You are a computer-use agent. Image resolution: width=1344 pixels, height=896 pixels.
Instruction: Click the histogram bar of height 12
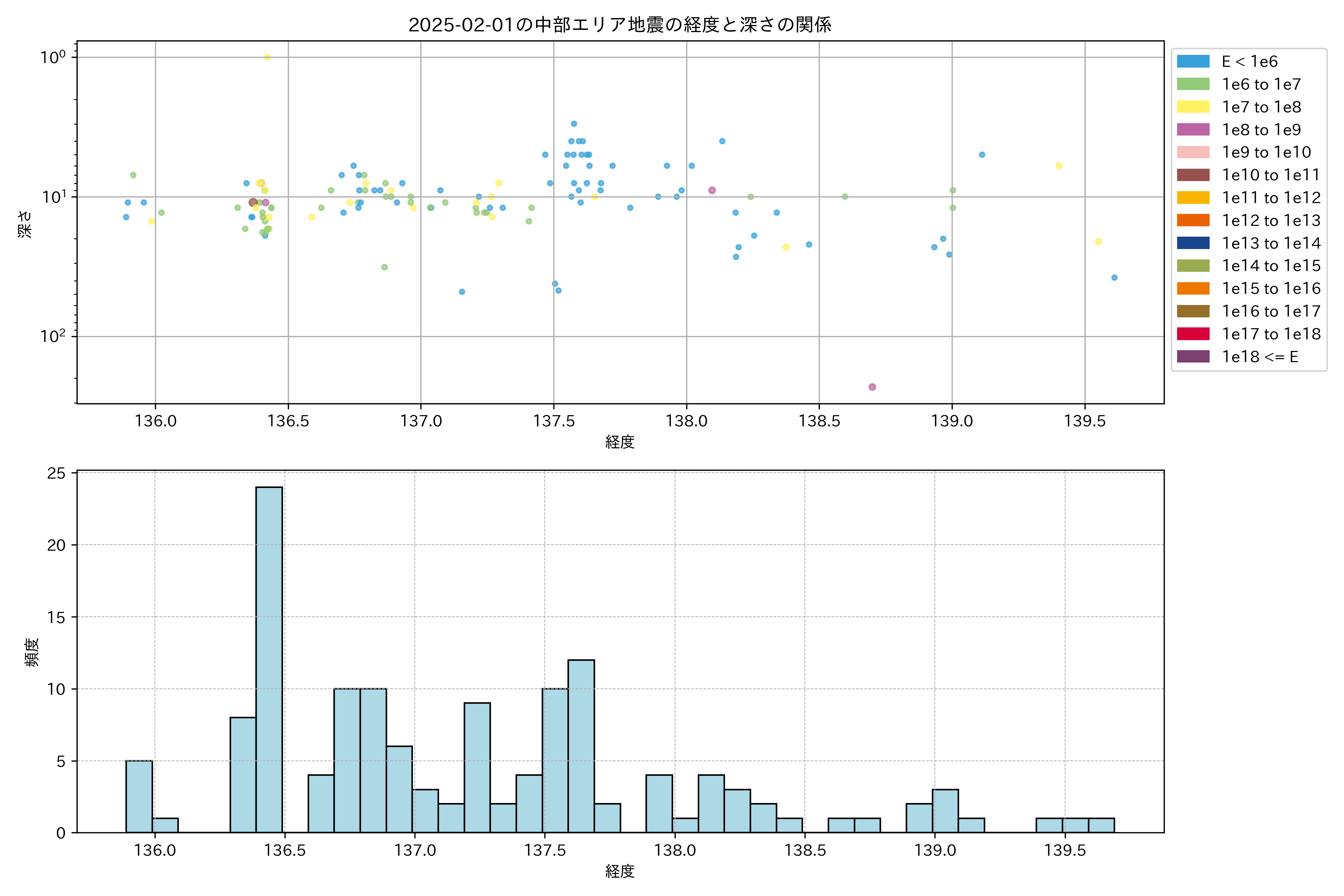click(x=581, y=746)
